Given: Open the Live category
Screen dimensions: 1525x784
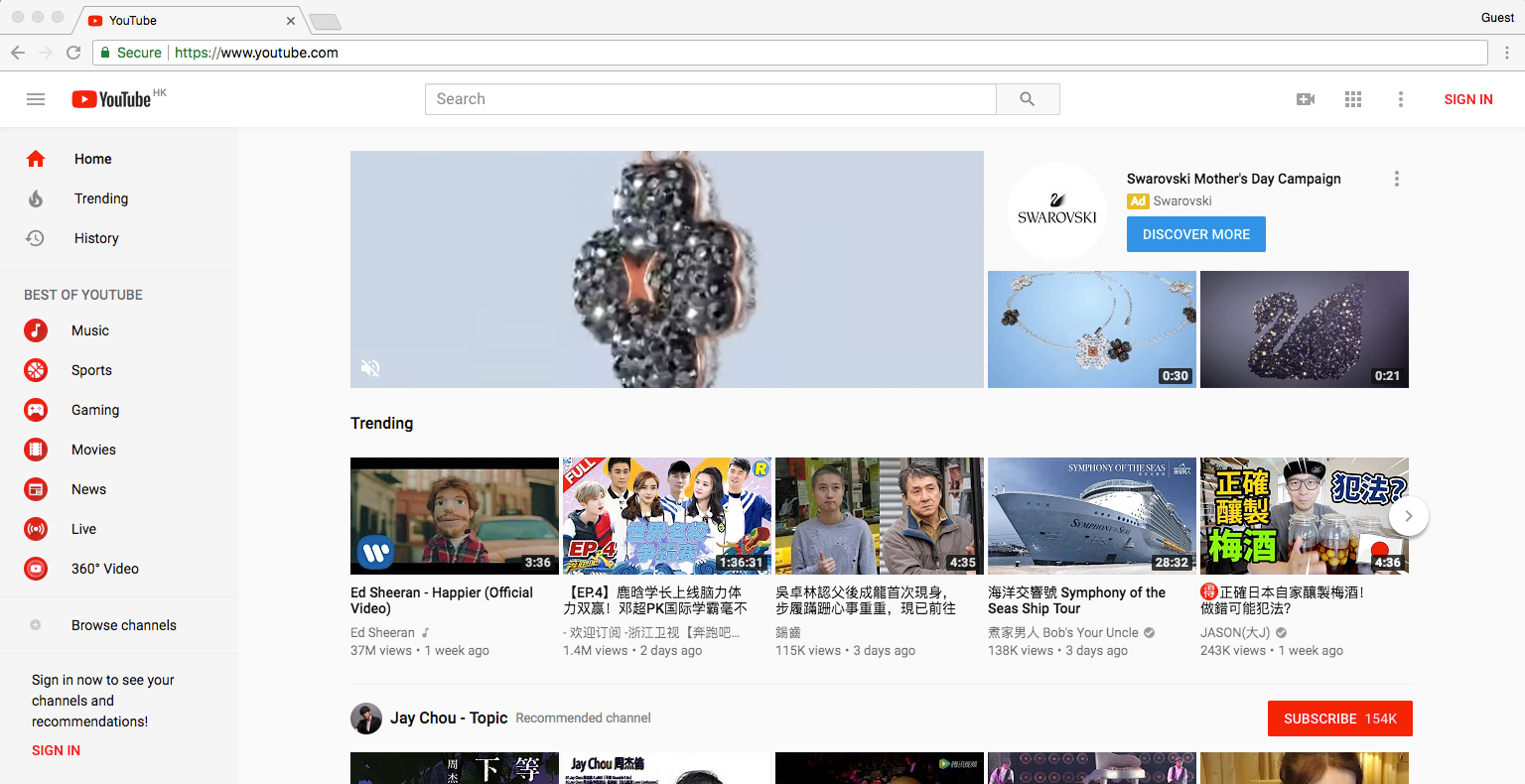Looking at the screenshot, I should [119, 529].
